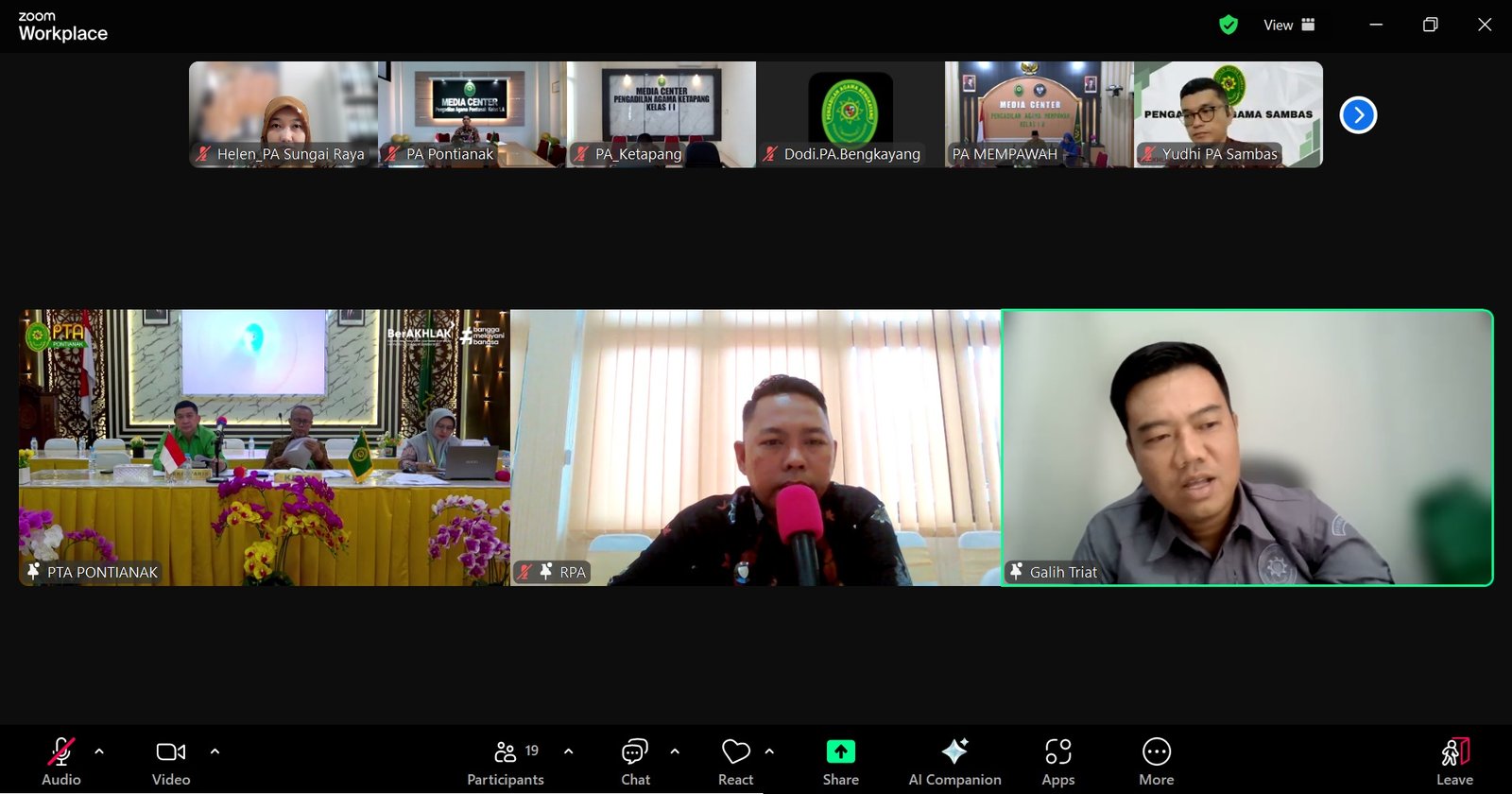Open the Participants list
Viewport: 1512px width, 794px height.
[x=506, y=762]
